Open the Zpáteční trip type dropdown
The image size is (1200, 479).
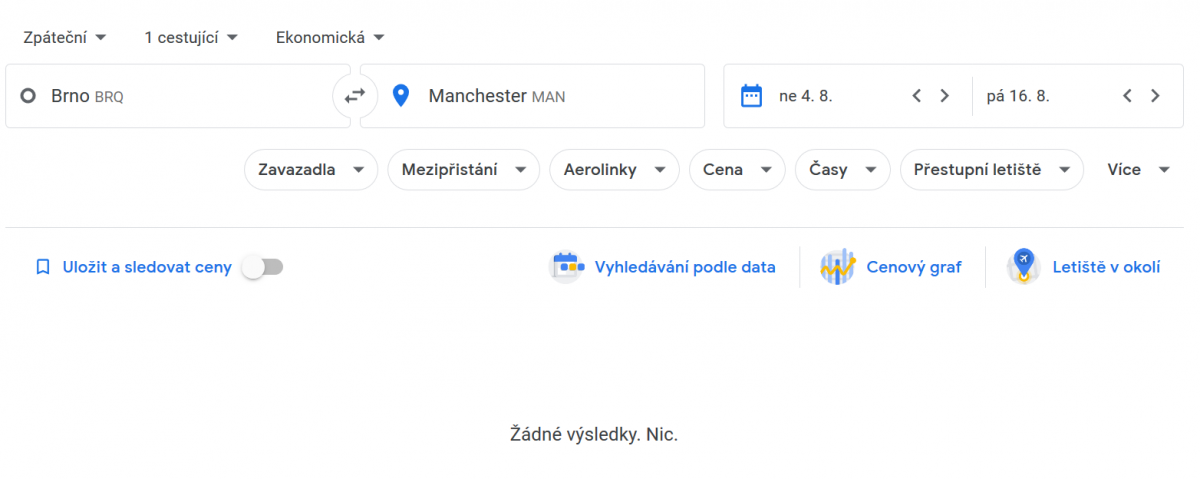65,38
